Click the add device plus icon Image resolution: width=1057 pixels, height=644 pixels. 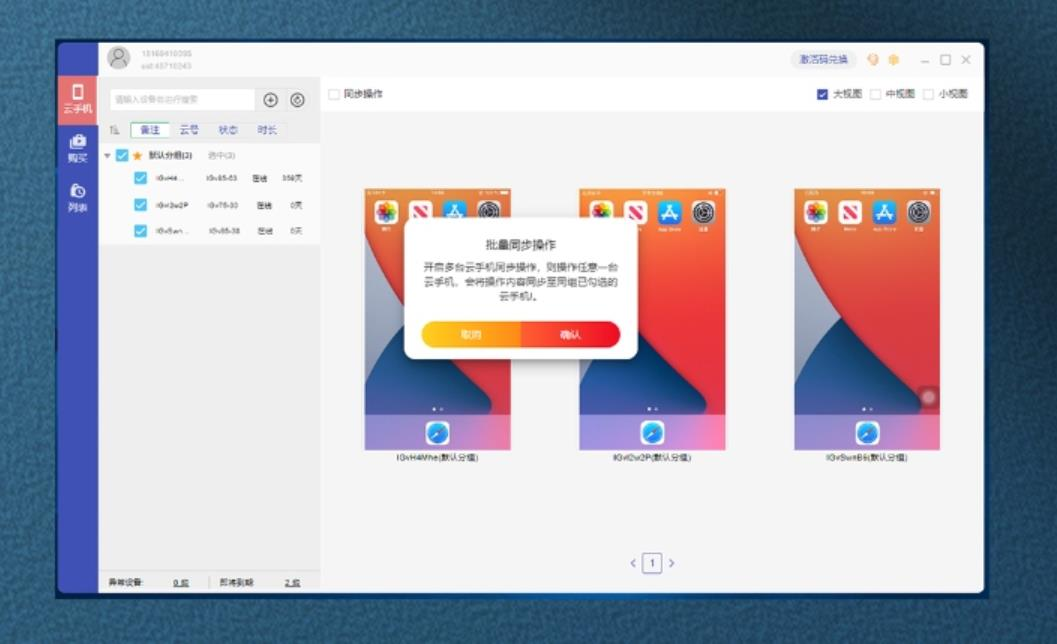click(270, 100)
